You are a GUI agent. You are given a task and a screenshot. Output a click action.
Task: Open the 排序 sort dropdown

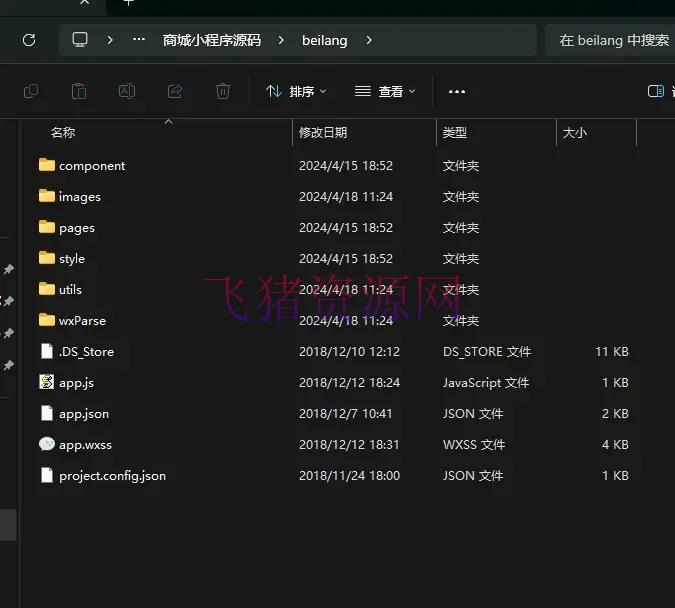(296, 91)
